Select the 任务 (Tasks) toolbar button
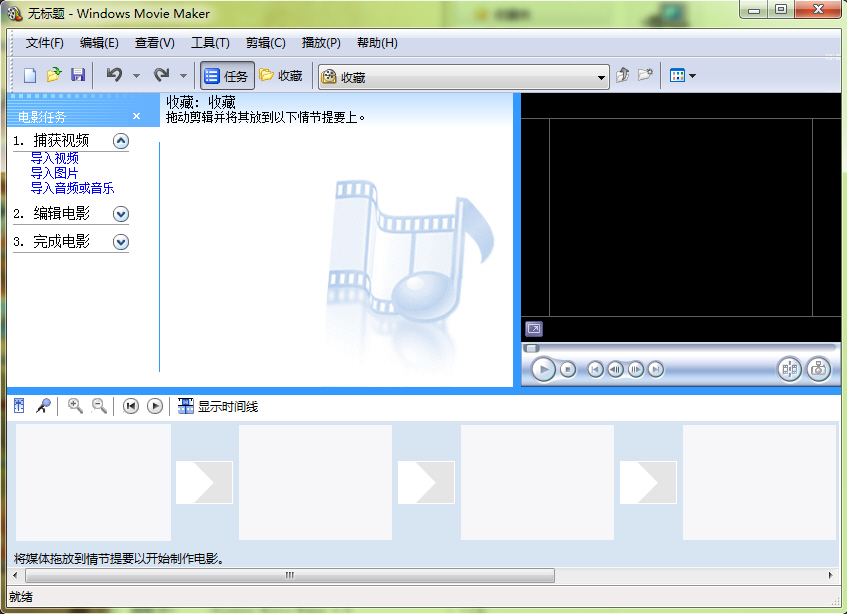 226,75
